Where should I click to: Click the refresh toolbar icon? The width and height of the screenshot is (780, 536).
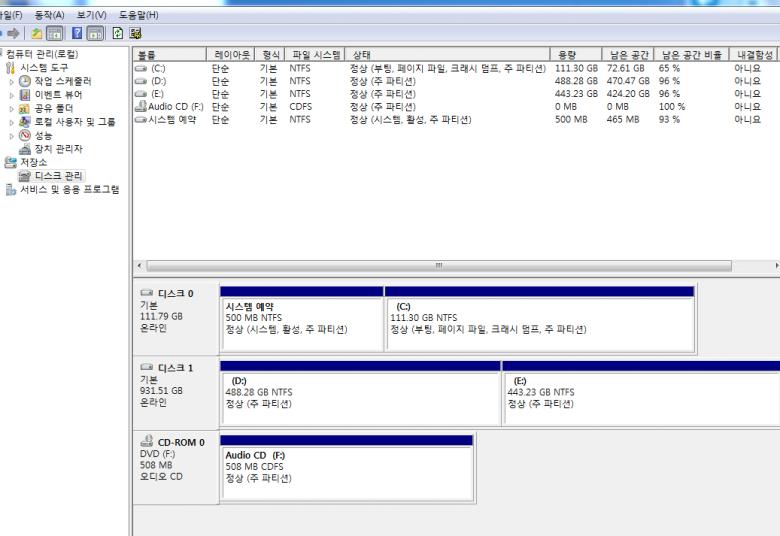118,34
